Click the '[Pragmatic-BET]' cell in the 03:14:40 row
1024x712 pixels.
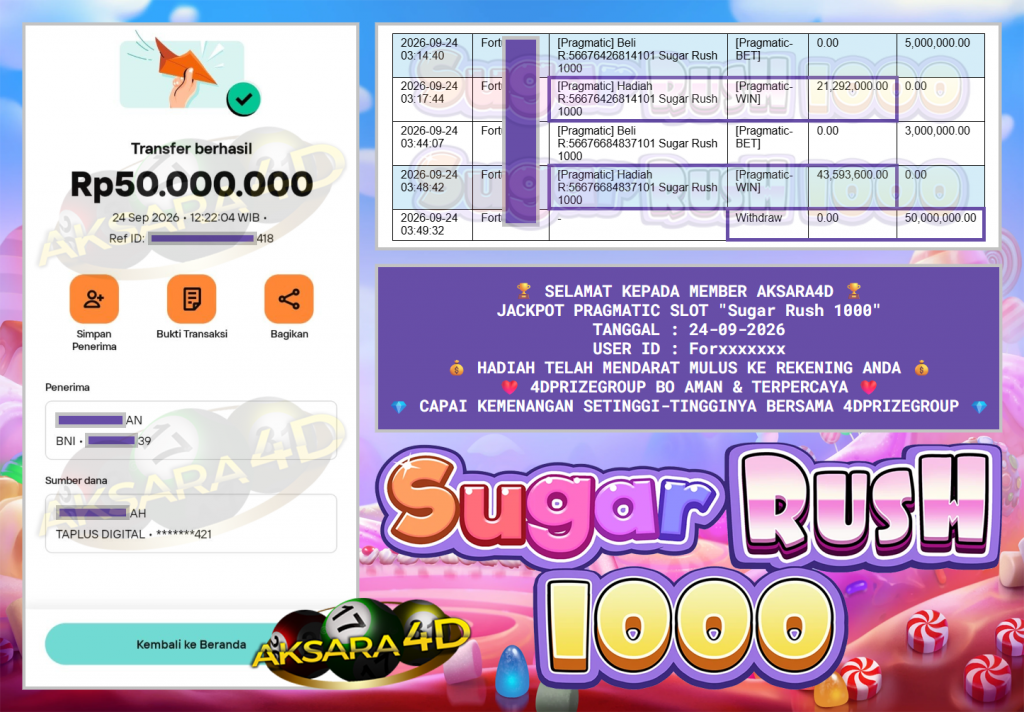click(x=767, y=56)
